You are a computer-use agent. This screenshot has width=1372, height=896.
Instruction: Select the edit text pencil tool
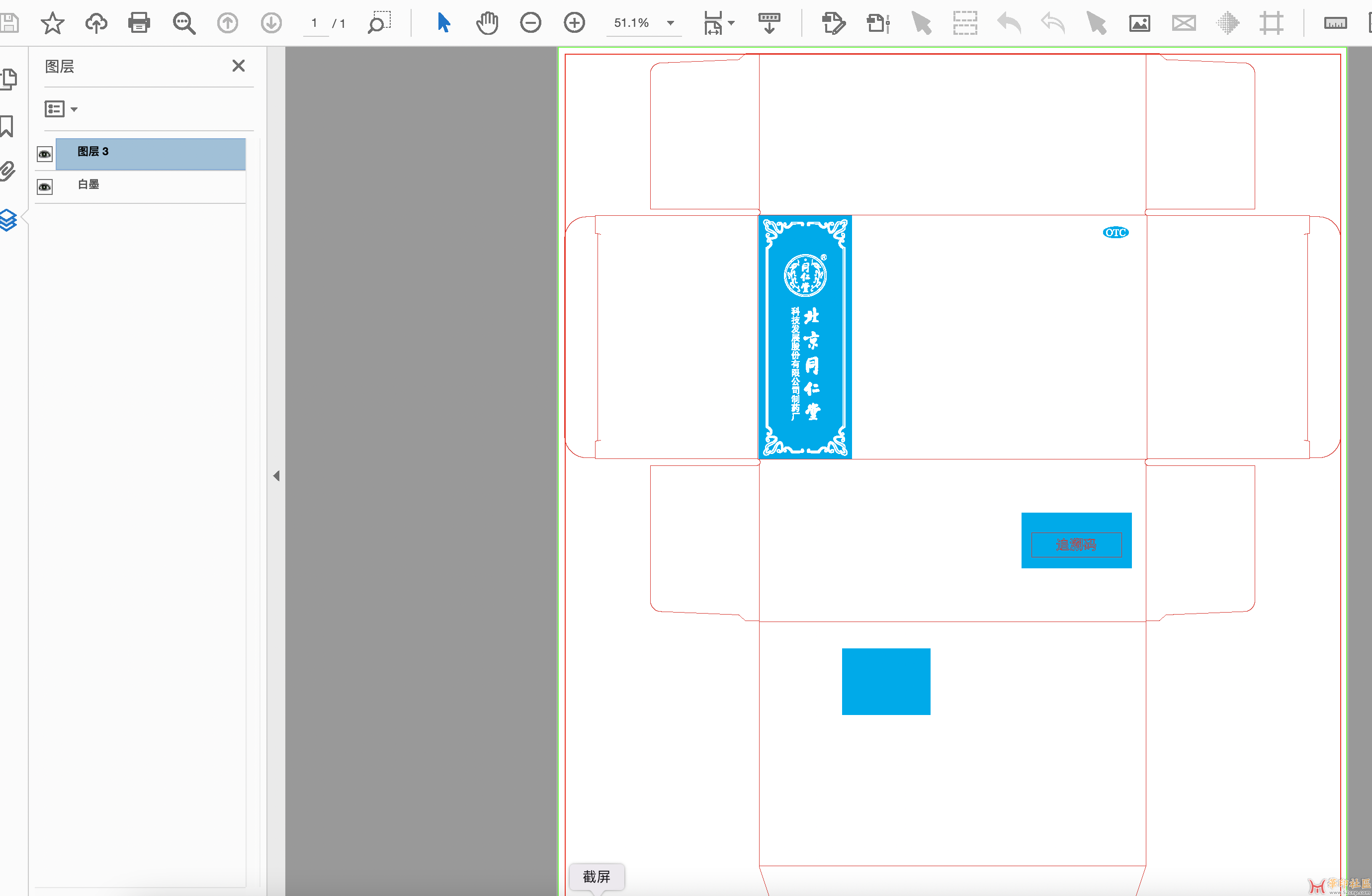click(x=834, y=23)
